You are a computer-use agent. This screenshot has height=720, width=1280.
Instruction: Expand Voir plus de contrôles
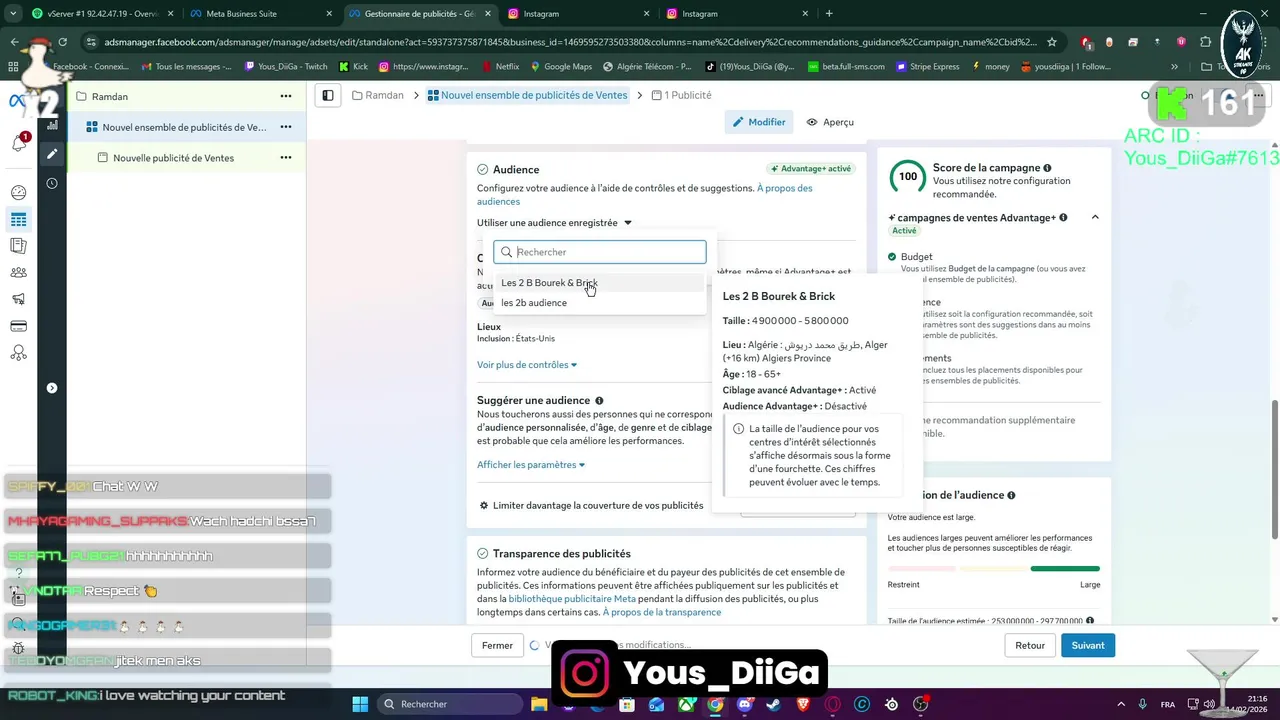527,365
